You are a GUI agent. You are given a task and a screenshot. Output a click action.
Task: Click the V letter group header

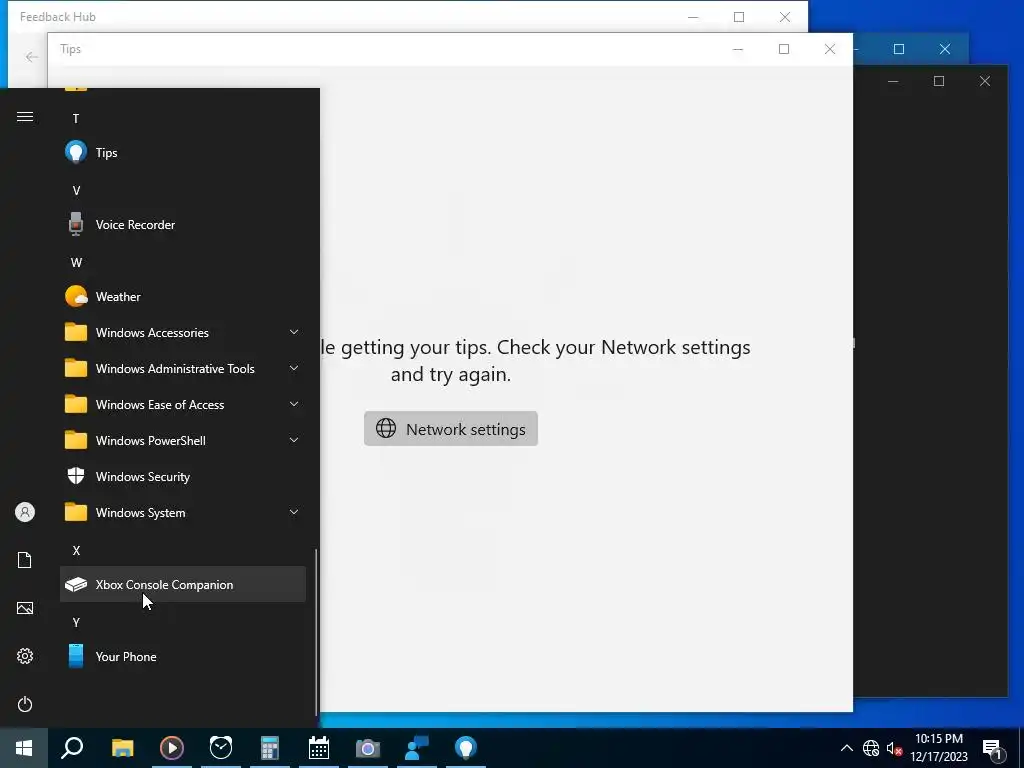76,191
